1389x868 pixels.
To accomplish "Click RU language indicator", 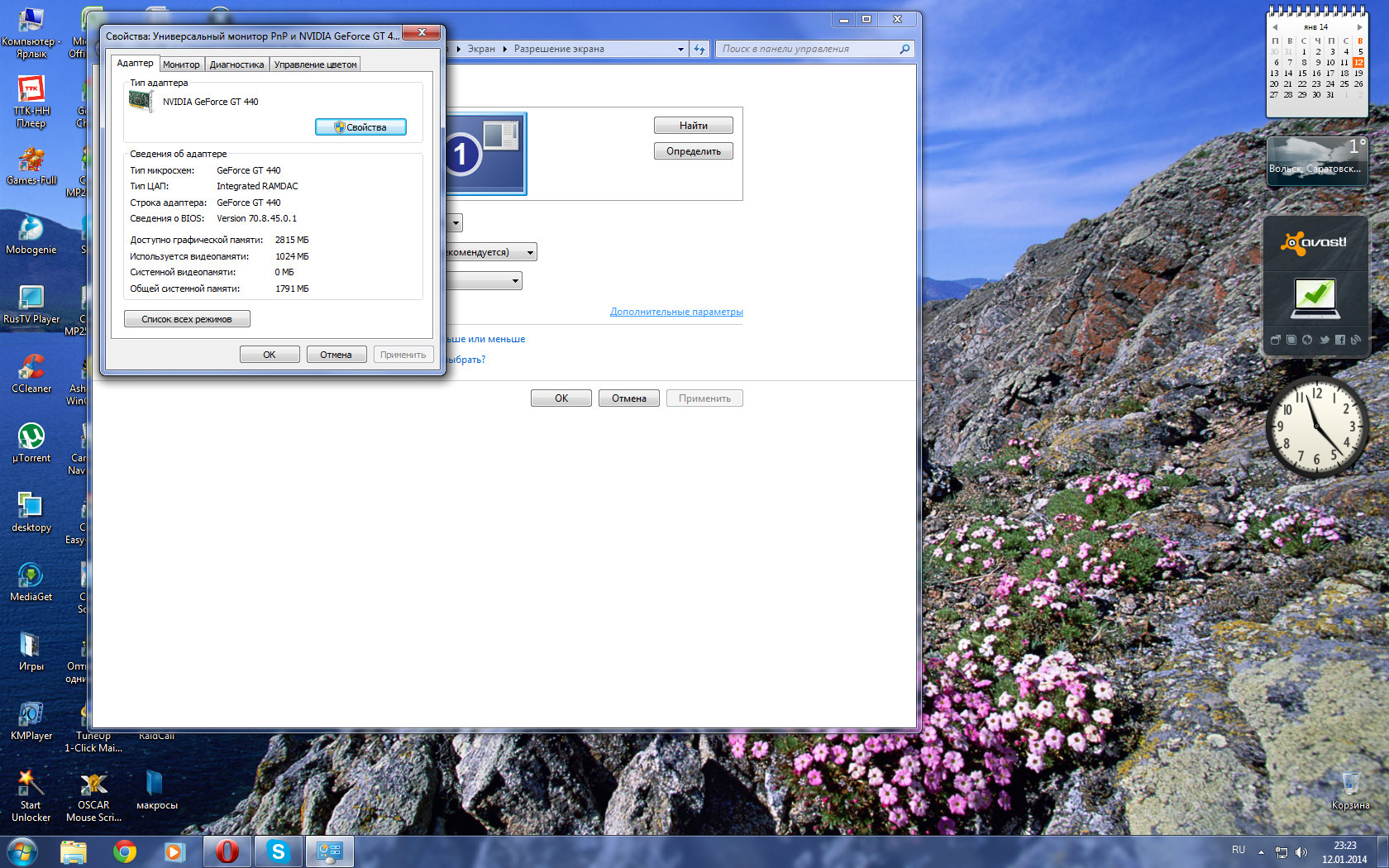I will click(1238, 850).
